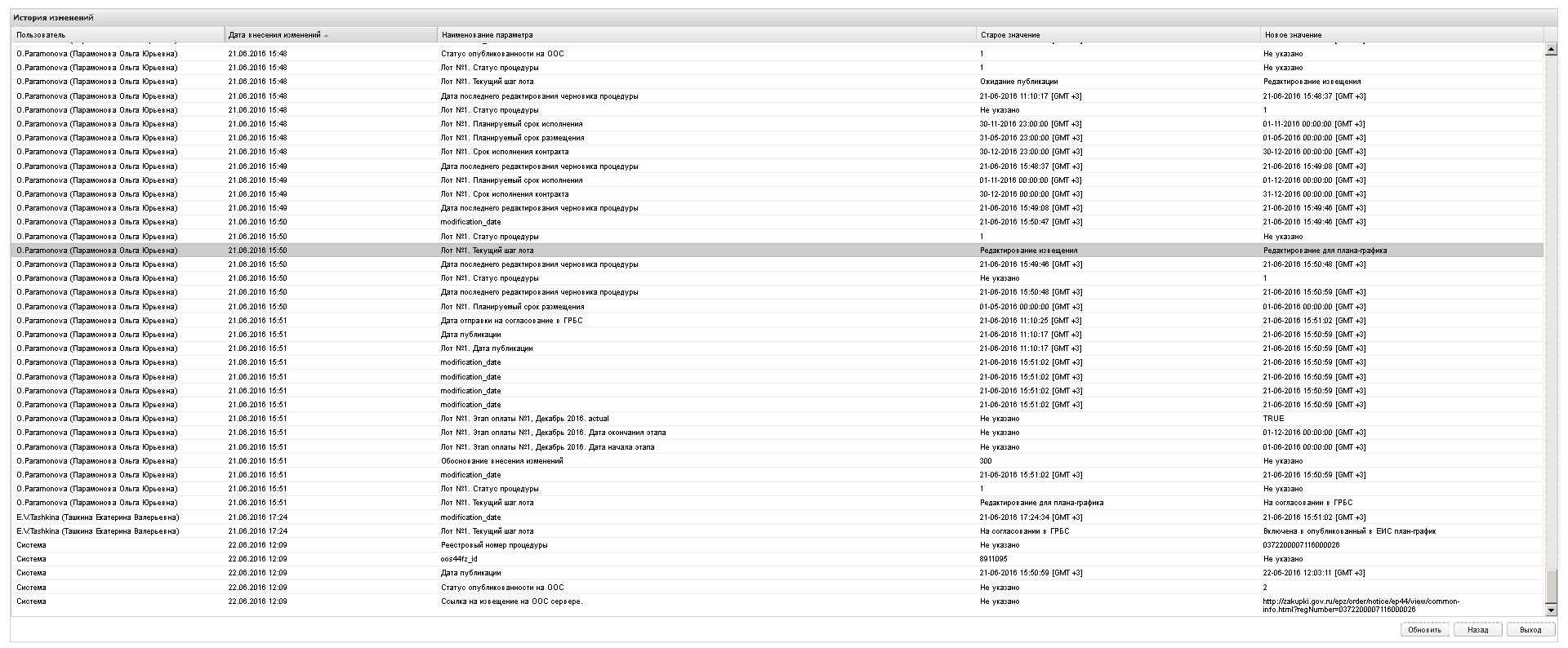
Task: Click the scrollbar down arrow button
Action: tap(1551, 610)
